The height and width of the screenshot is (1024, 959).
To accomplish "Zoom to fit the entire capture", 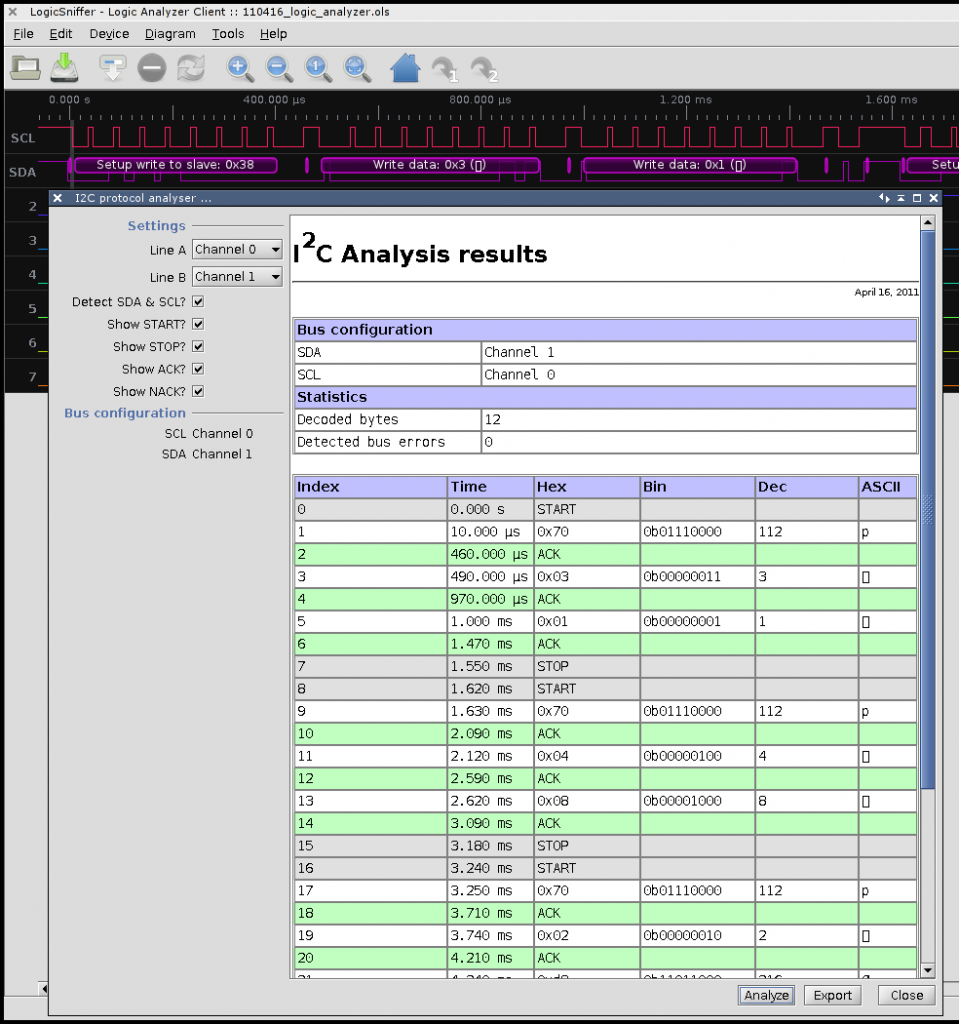I will 357,68.
